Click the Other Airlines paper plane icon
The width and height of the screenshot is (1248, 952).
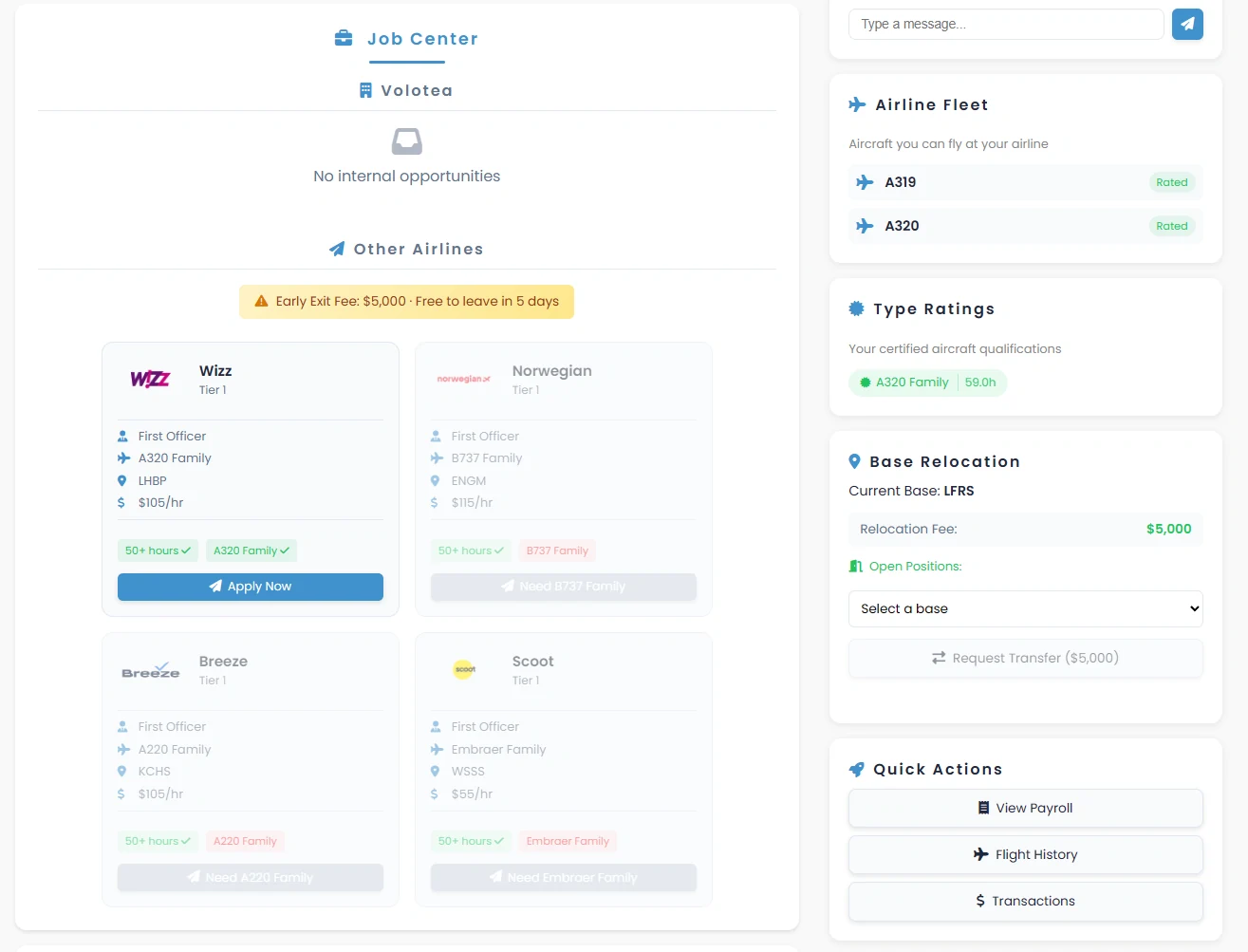[x=337, y=249]
